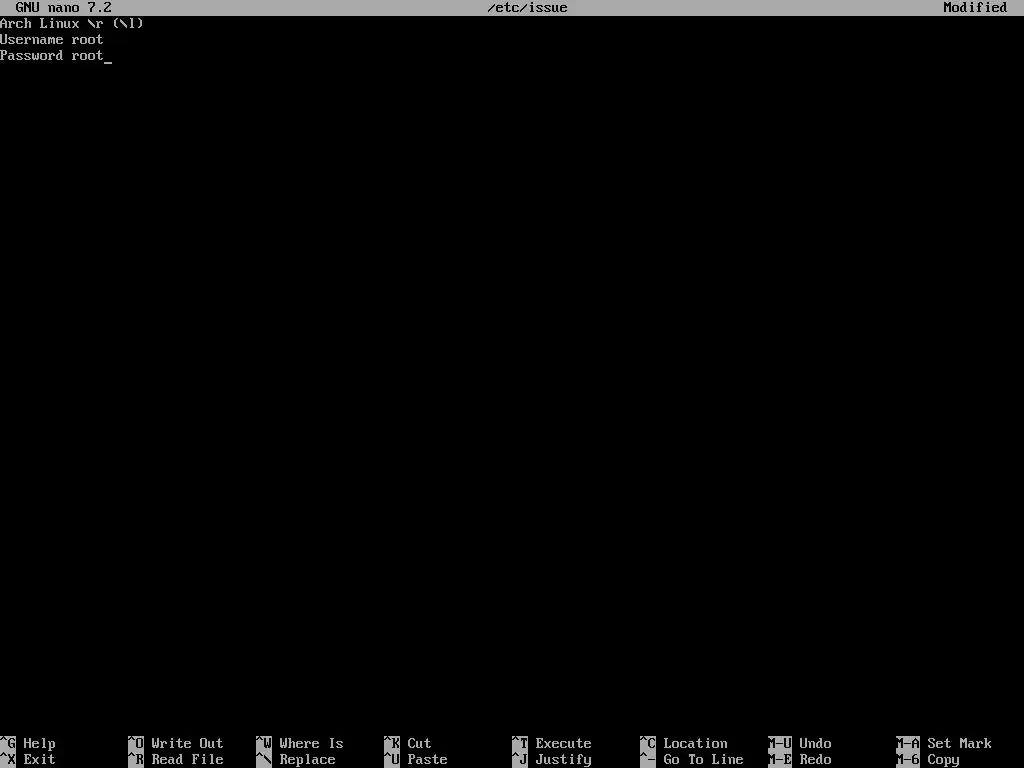Select the ^R Read File shortcut
The image size is (1024, 768).
pos(176,760)
